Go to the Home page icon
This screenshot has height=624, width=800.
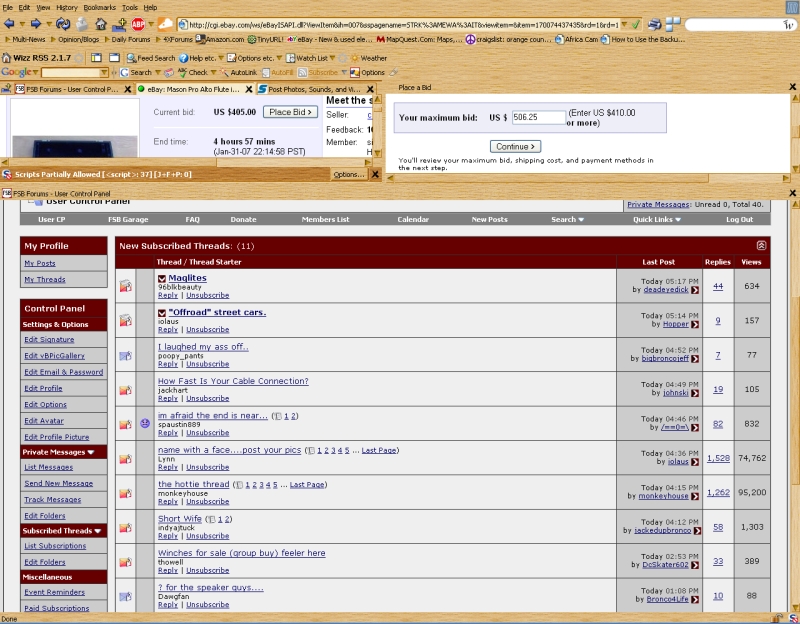coord(101,23)
